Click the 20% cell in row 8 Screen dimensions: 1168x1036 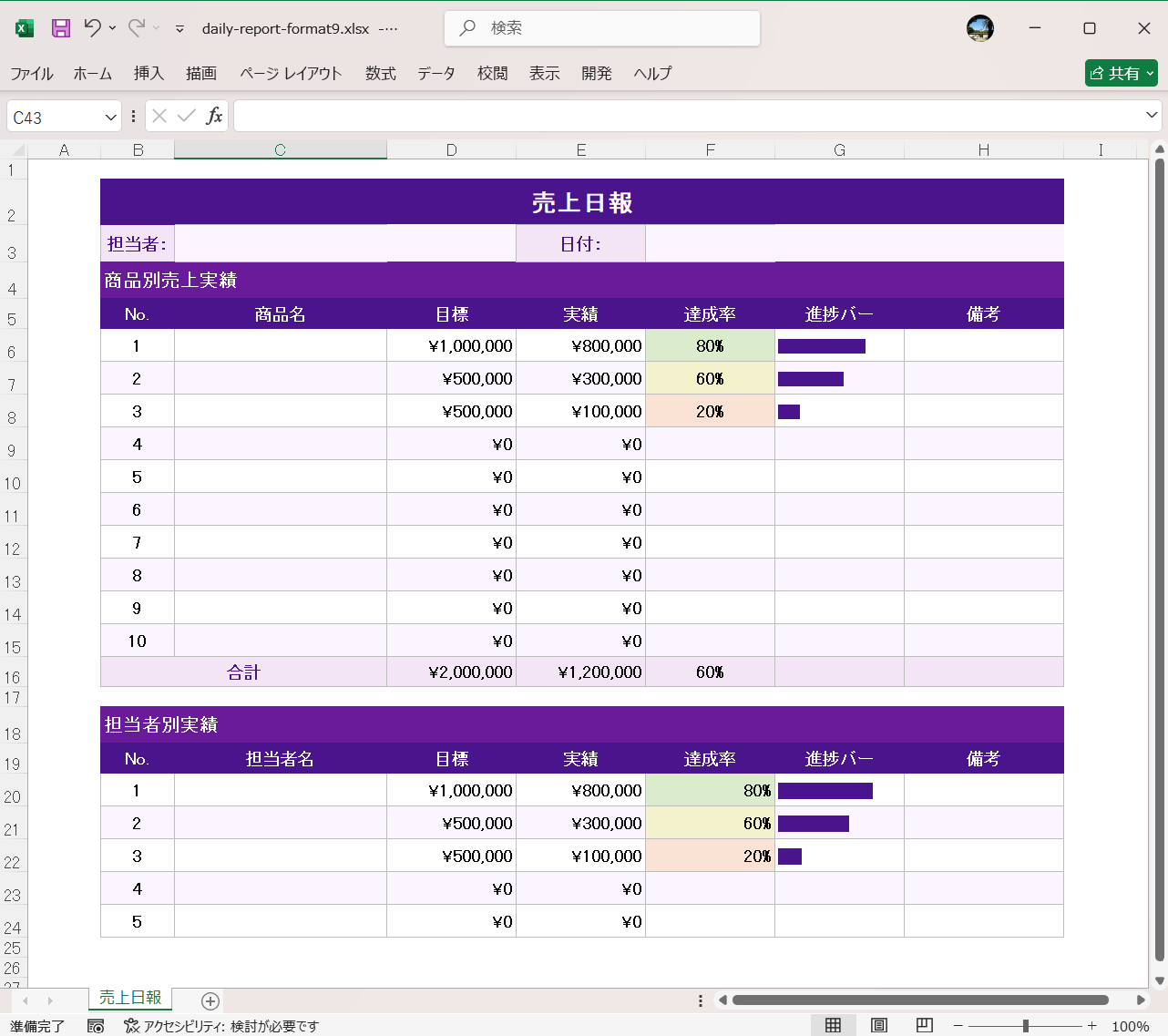[x=711, y=412]
